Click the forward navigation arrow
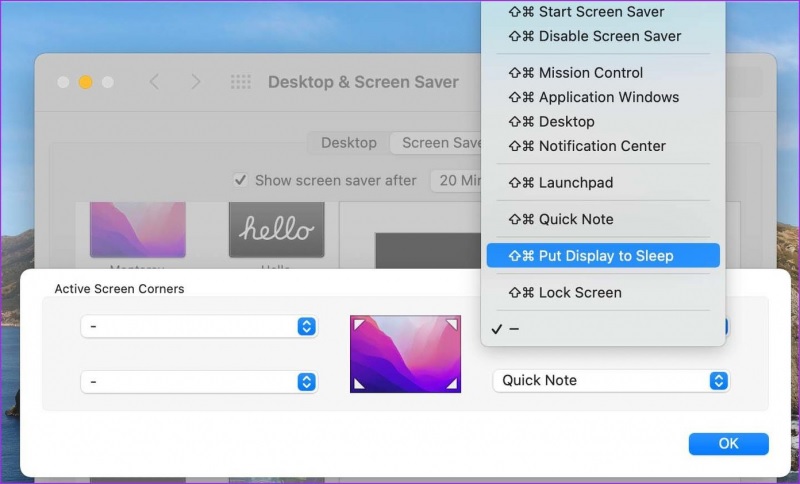Image resolution: width=800 pixels, height=484 pixels. pos(196,82)
